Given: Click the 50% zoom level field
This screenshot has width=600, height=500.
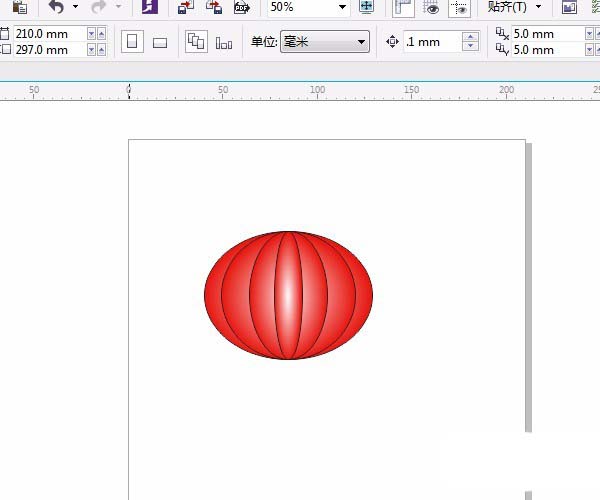Looking at the screenshot, I should (x=302, y=7).
